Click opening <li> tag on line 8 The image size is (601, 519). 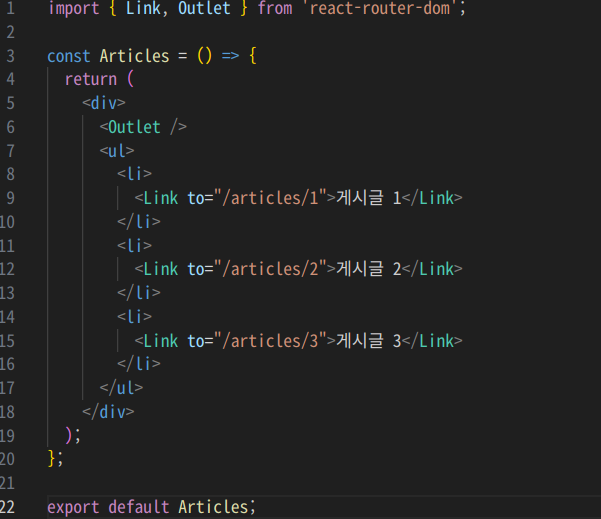click(135, 174)
